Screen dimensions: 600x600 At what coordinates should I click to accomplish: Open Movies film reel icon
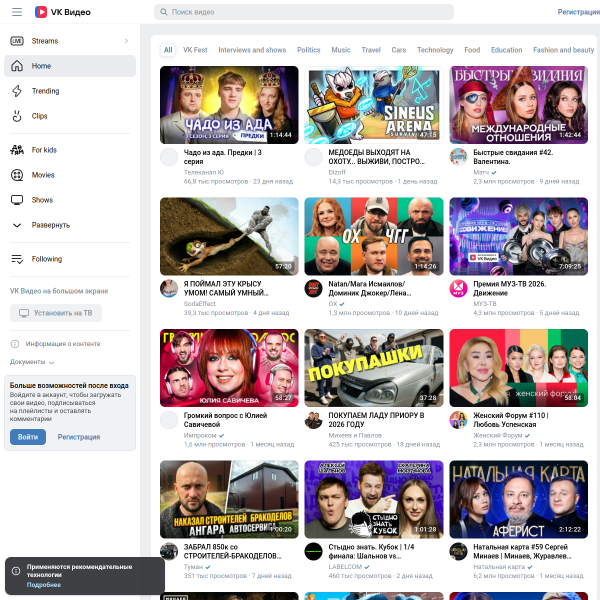17,175
